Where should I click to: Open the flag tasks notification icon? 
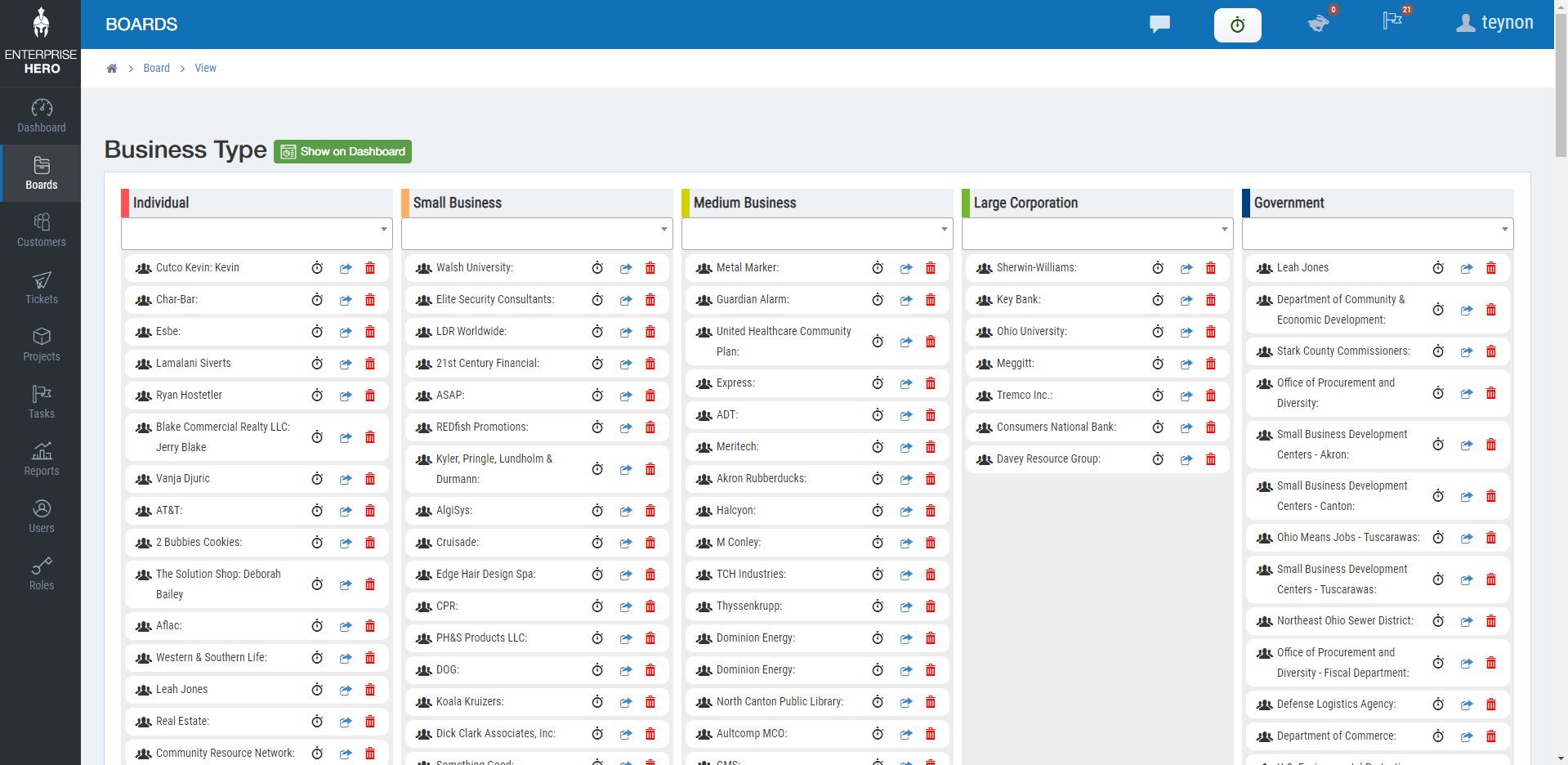tap(1392, 20)
